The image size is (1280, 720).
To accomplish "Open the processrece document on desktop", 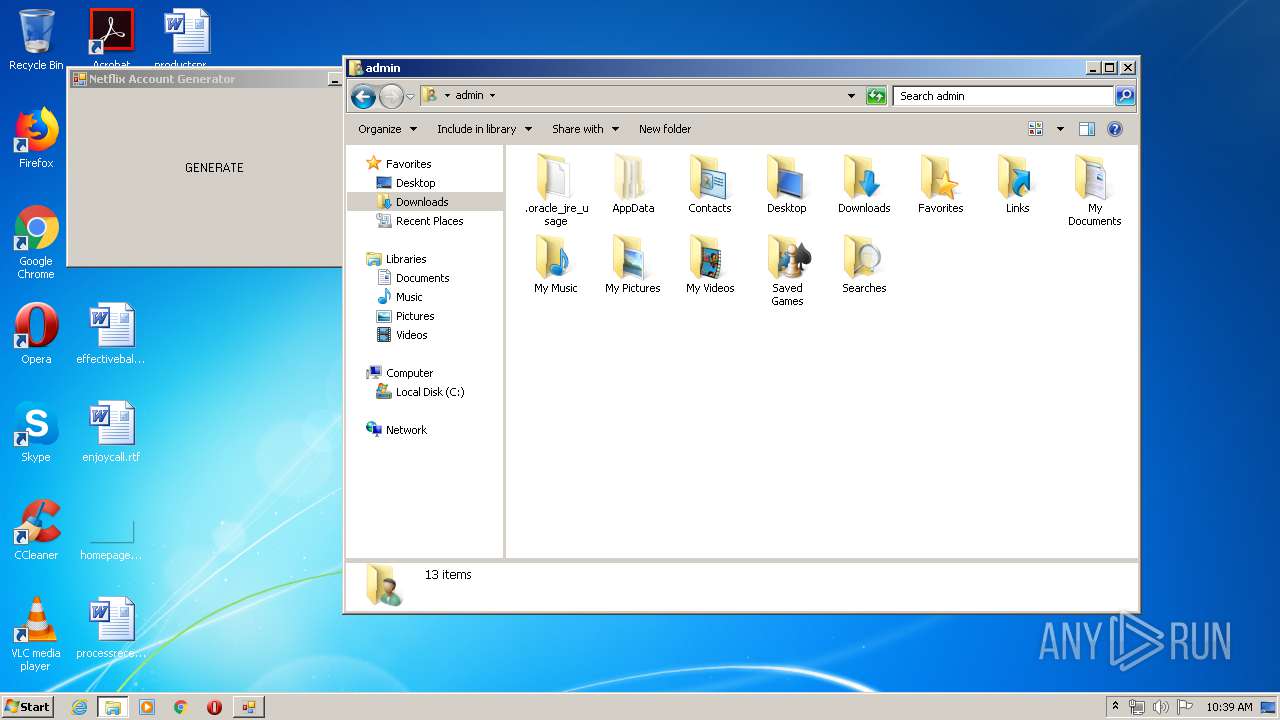I will point(111,628).
